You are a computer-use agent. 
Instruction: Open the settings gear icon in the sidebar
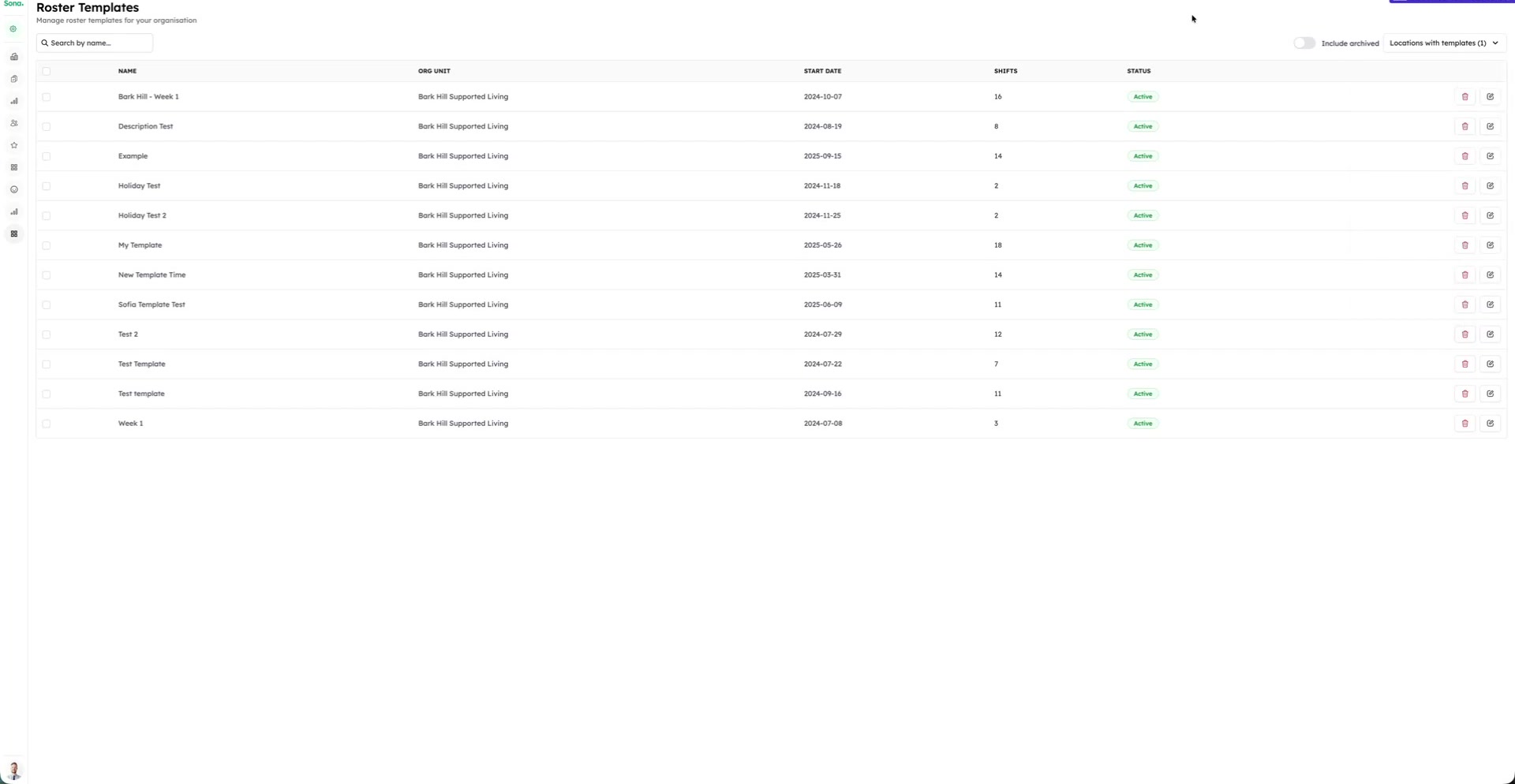pos(13,29)
